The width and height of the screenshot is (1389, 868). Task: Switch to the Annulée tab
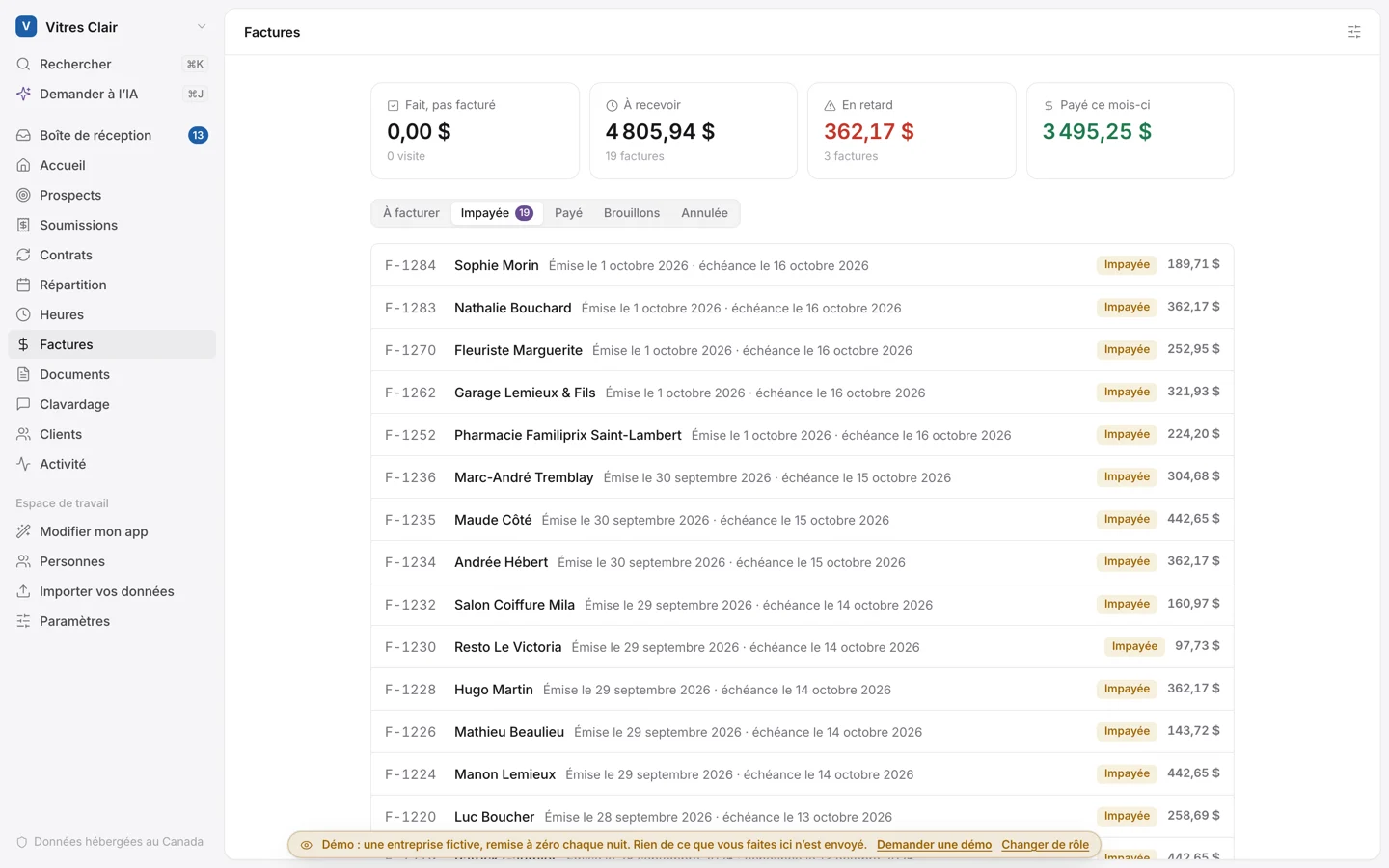click(x=704, y=213)
